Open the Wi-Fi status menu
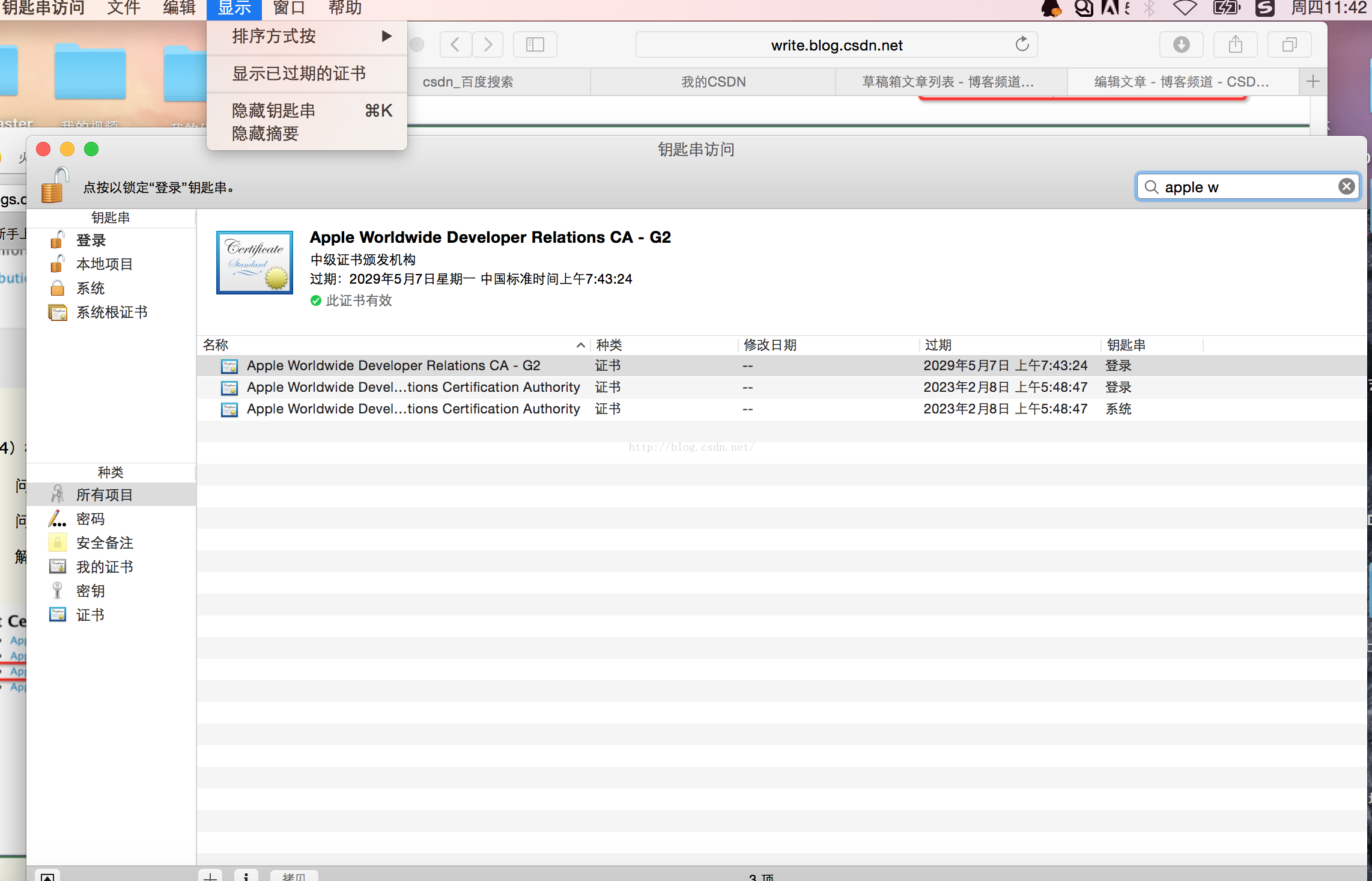This screenshot has width=1372, height=881. pos(1185,8)
